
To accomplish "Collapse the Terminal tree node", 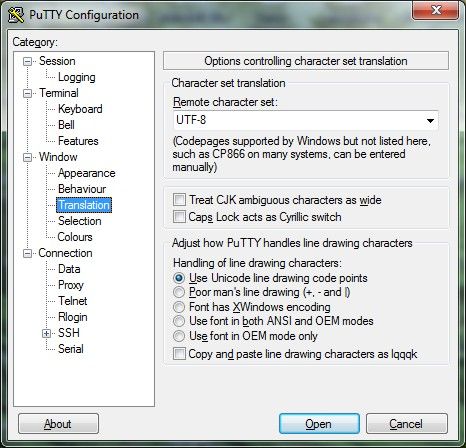I will 27,93.
